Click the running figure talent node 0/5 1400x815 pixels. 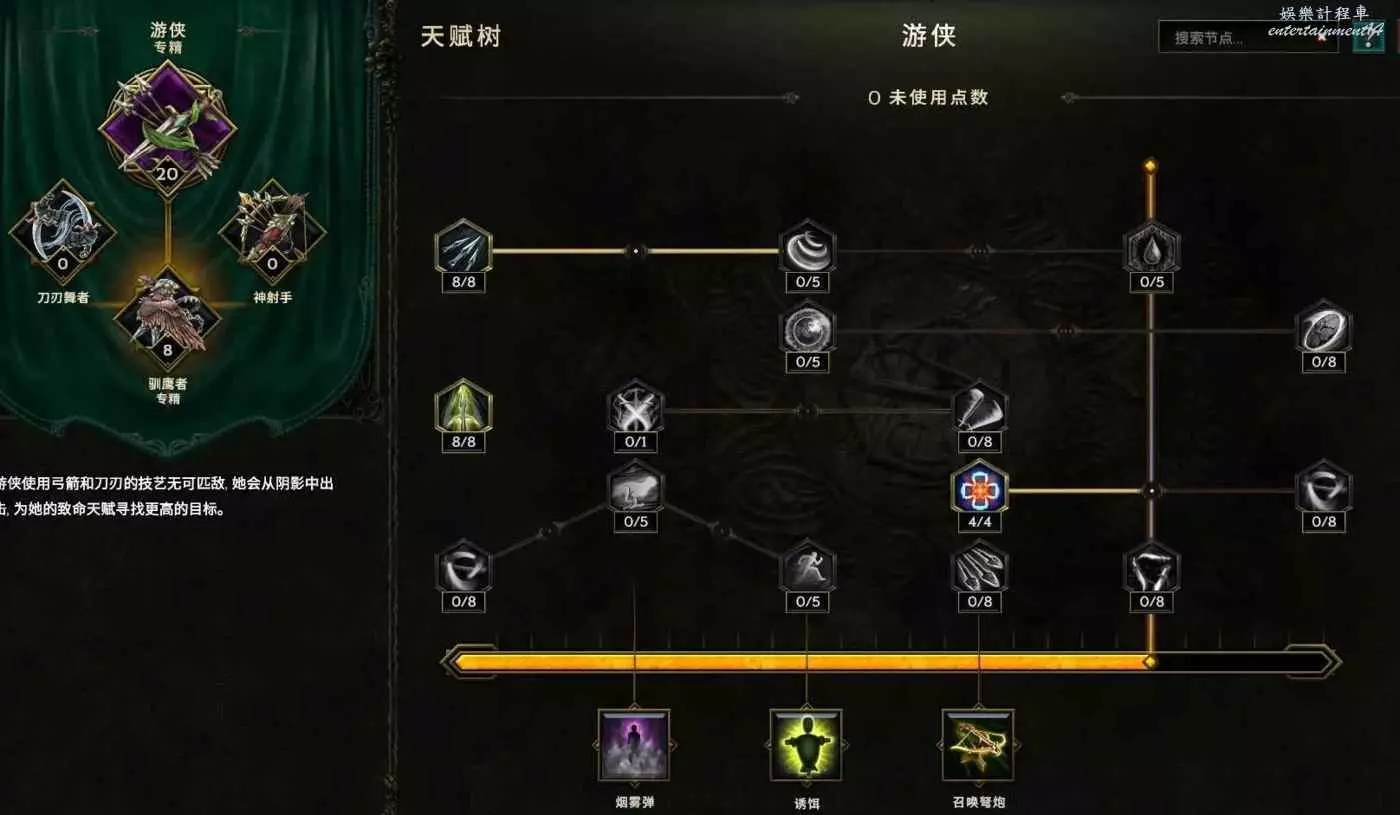click(x=807, y=568)
